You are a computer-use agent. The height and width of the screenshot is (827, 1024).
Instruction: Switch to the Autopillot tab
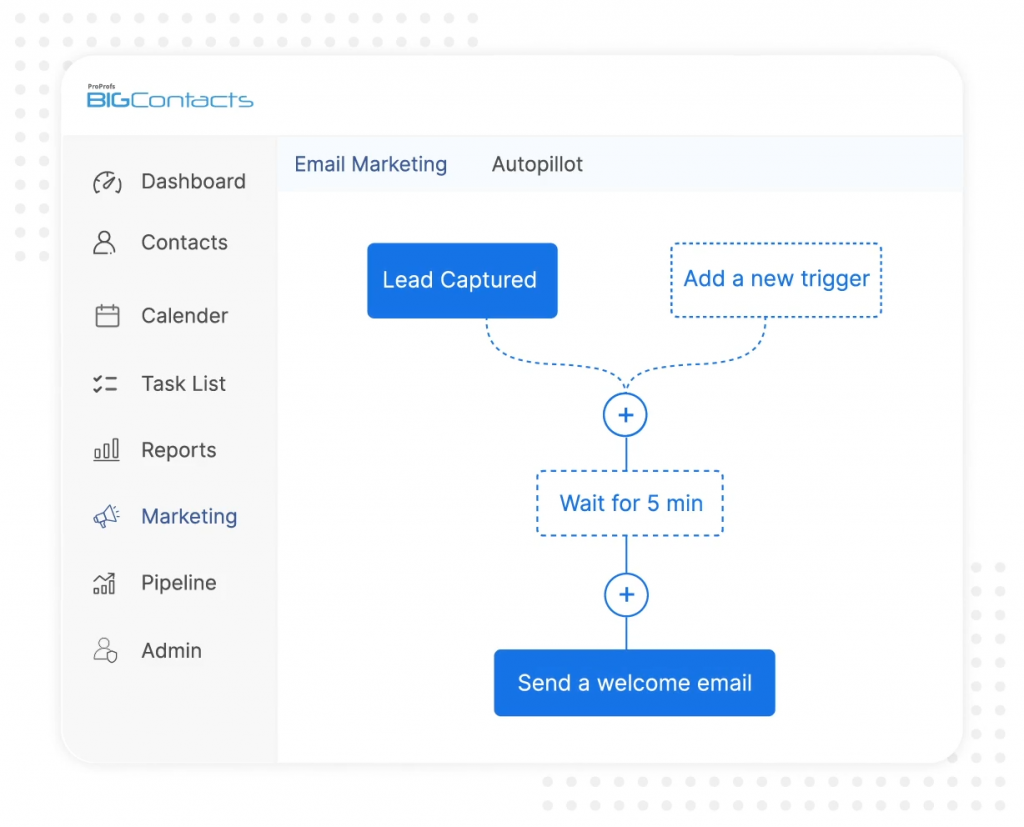pos(537,164)
